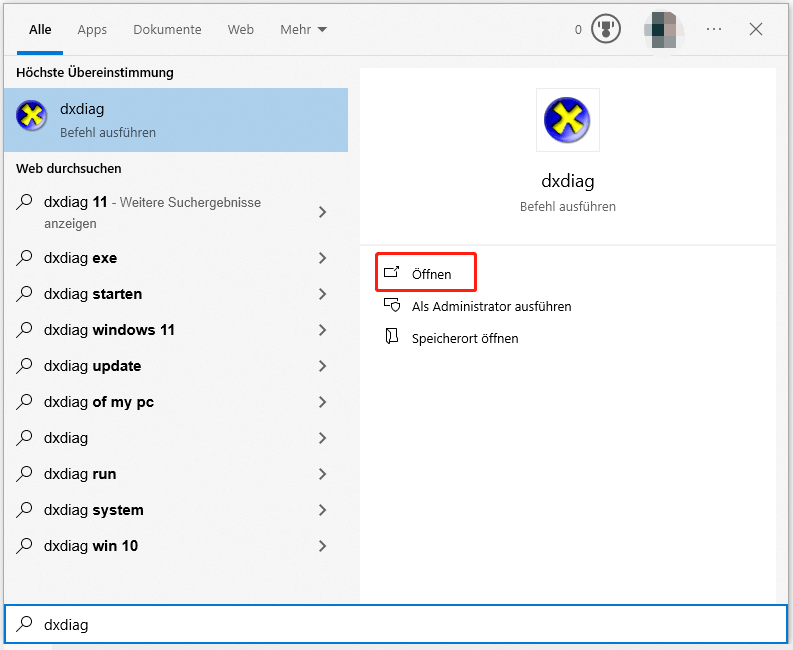Click the search icon beside dxdiag update
This screenshot has height=650, width=793.
[24, 365]
